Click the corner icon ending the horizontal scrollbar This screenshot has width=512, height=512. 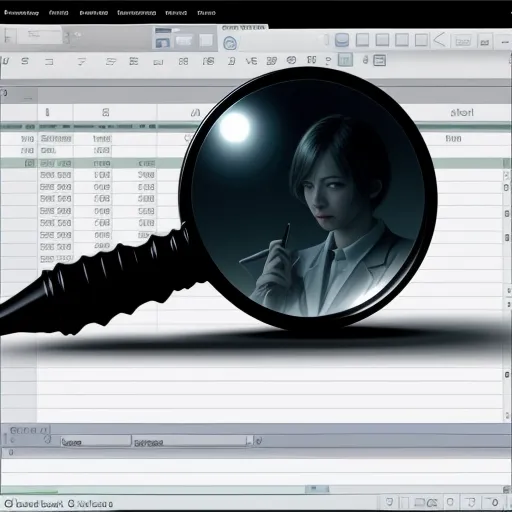click(x=507, y=489)
